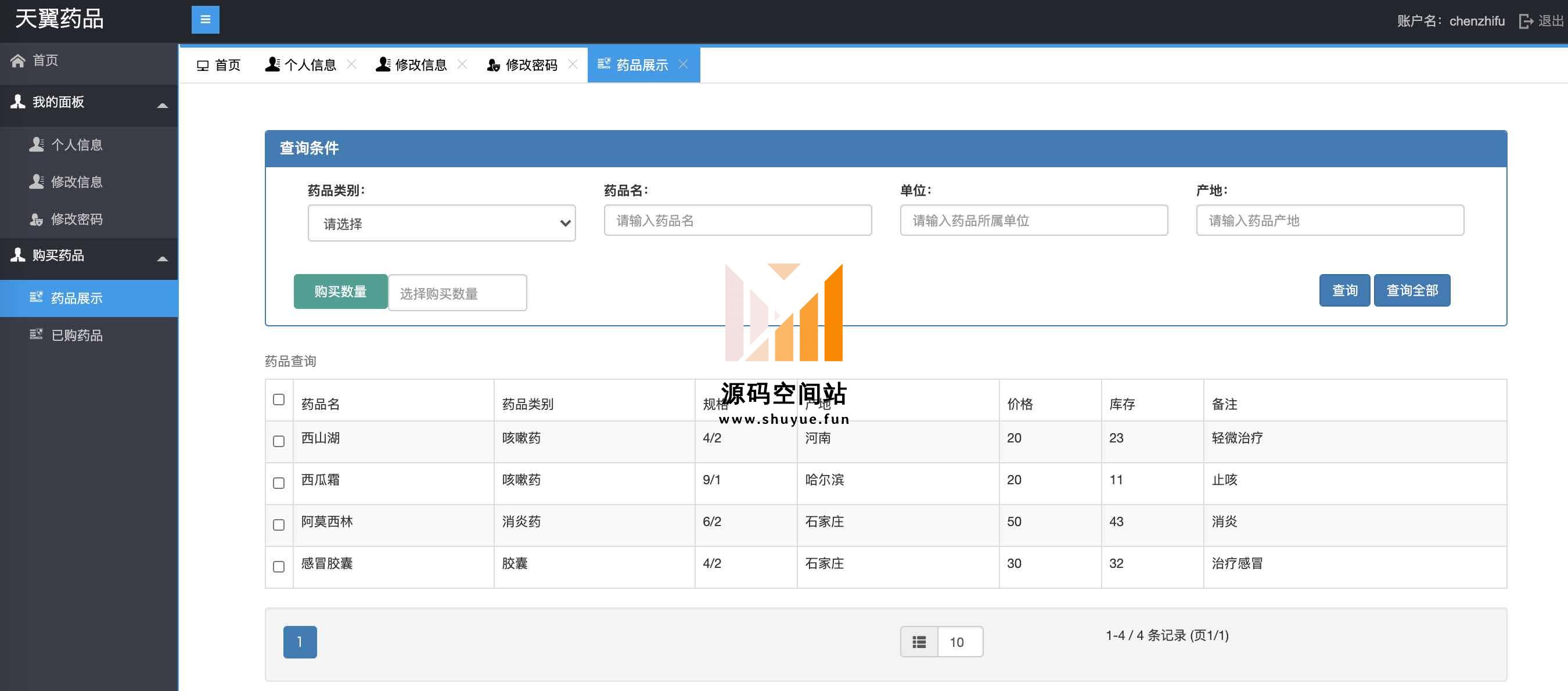1568x691 pixels.
Task: Toggle the sidebar with the hamburger menu button
Action: tap(205, 20)
